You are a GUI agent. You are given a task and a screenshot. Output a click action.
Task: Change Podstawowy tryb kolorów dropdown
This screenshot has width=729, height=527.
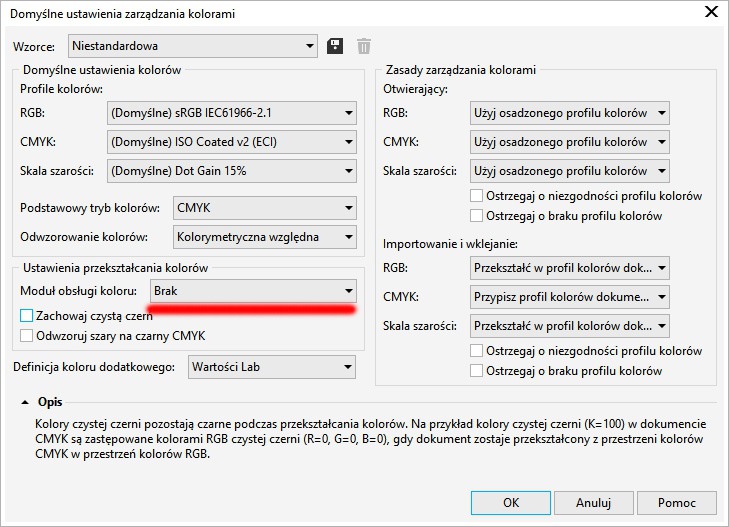coord(264,208)
